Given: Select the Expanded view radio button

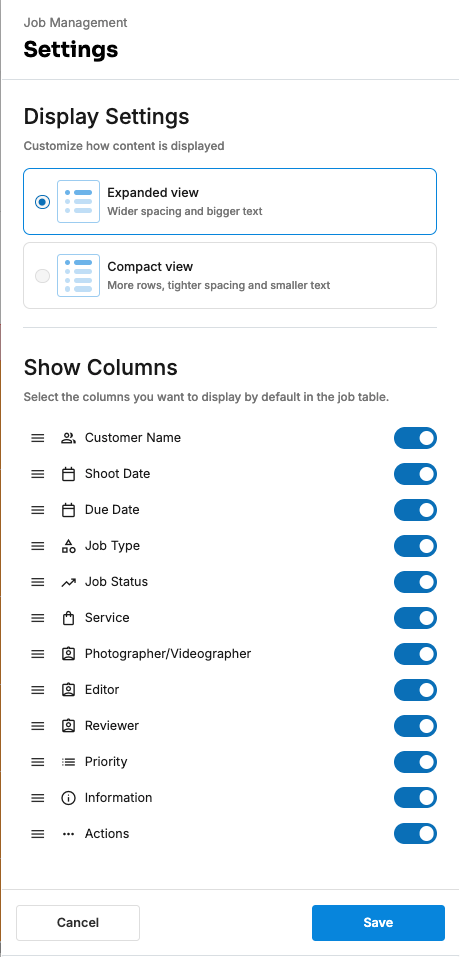Looking at the screenshot, I should [x=43, y=201].
